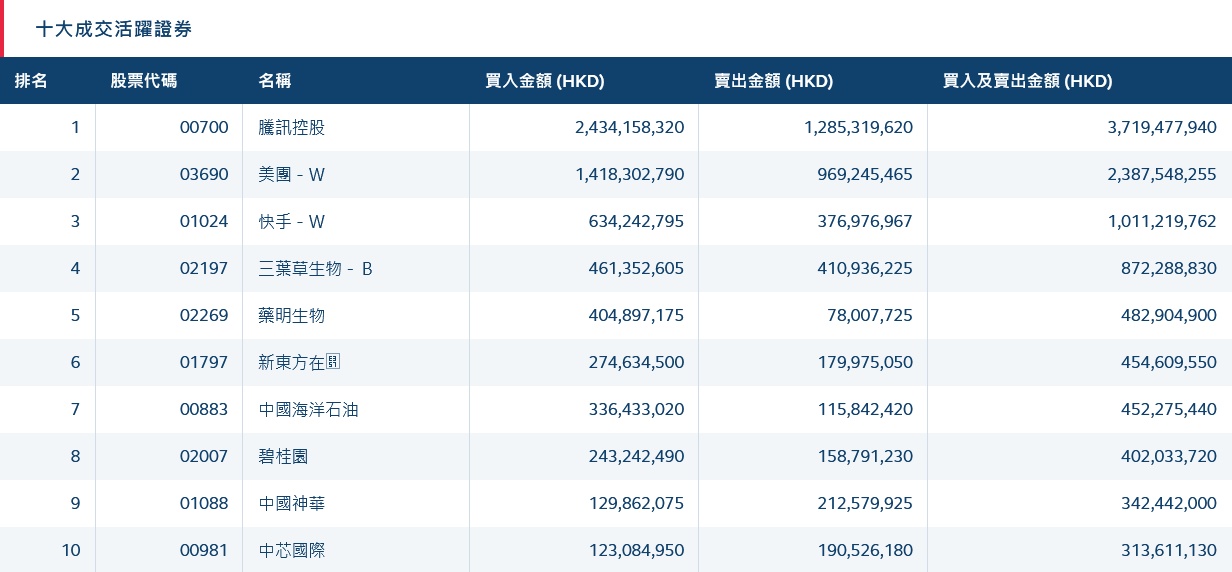Click the stock code 01024

coord(204,221)
